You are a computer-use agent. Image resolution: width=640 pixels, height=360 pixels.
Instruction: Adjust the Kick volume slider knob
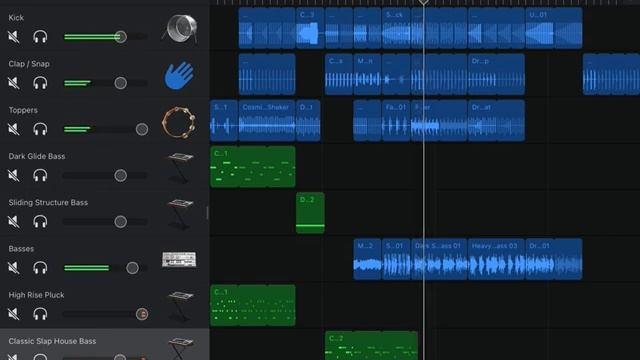(x=120, y=37)
